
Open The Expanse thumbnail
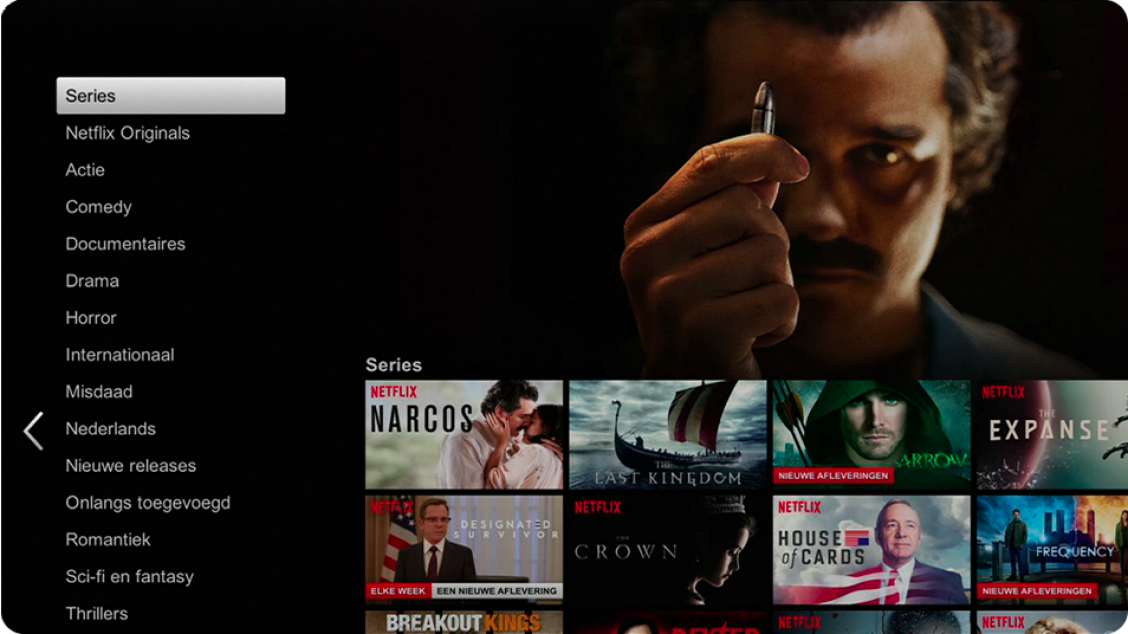(1052, 435)
